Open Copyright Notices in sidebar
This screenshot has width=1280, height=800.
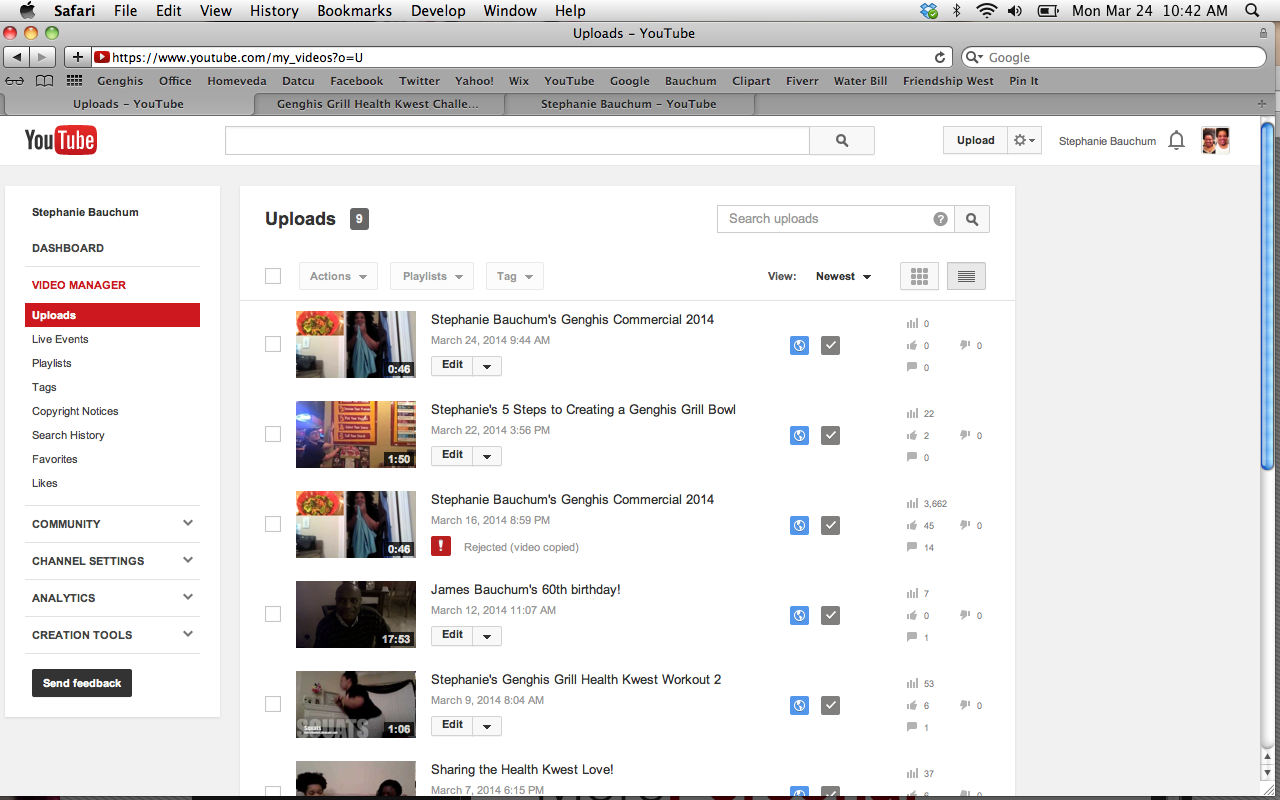pyautogui.click(x=75, y=411)
